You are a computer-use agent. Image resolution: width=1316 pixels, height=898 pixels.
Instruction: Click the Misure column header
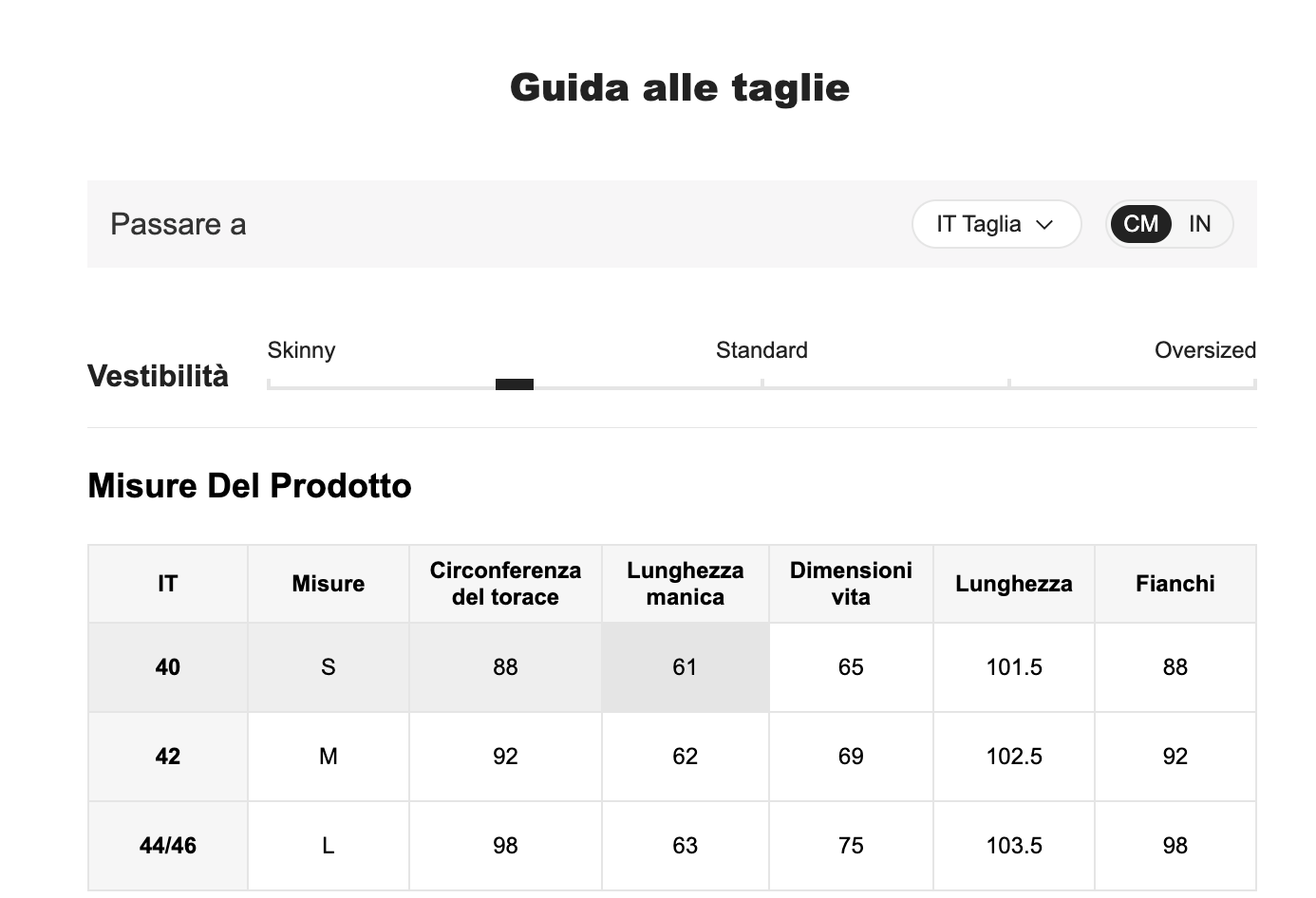click(x=329, y=584)
